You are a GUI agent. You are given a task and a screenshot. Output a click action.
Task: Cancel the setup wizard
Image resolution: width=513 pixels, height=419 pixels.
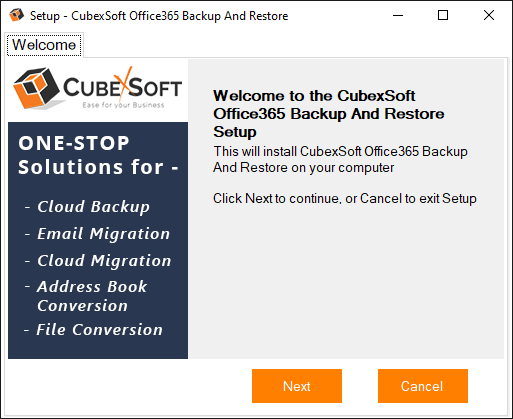(423, 386)
